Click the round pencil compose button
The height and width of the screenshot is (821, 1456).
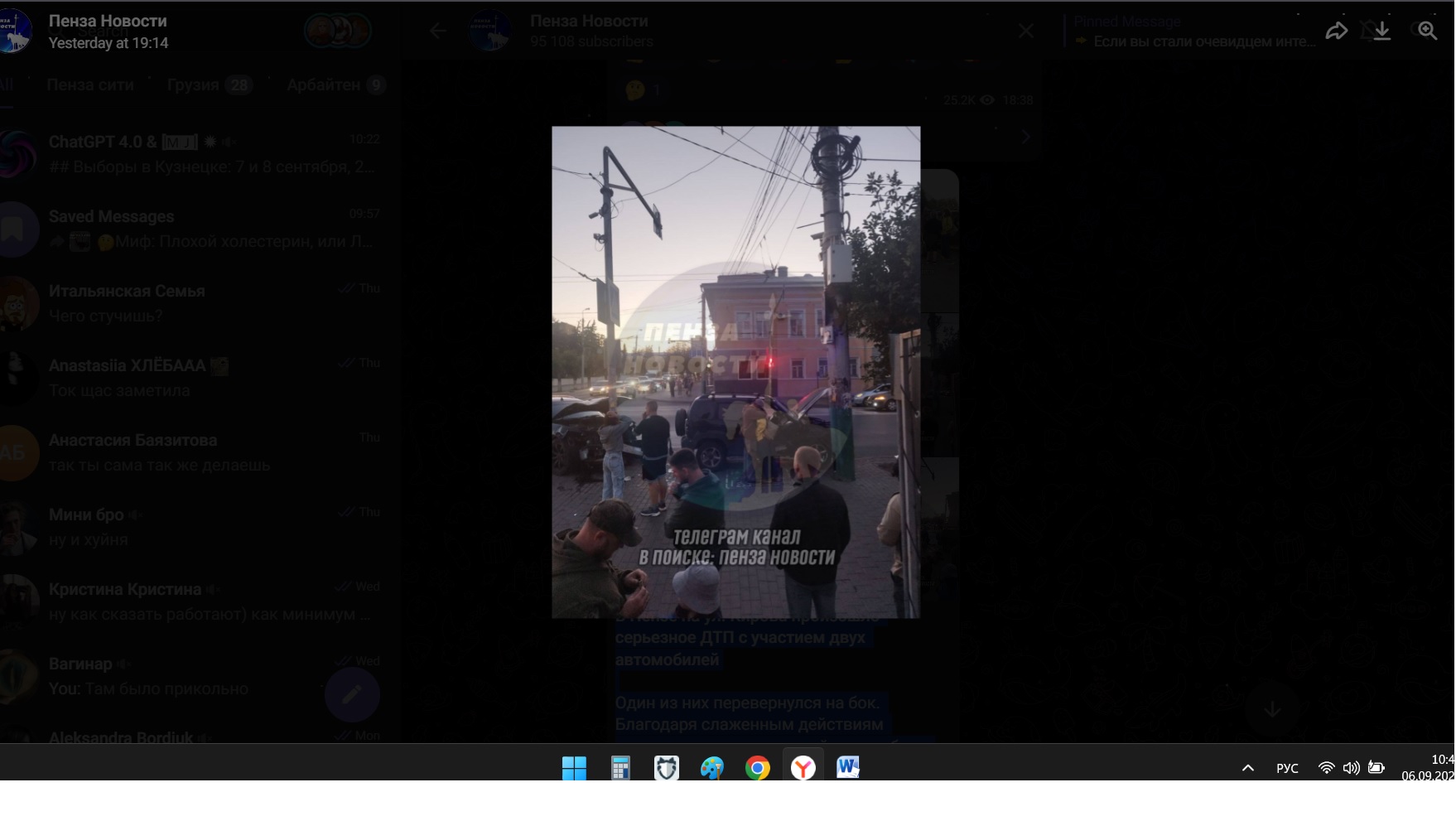coord(352,694)
